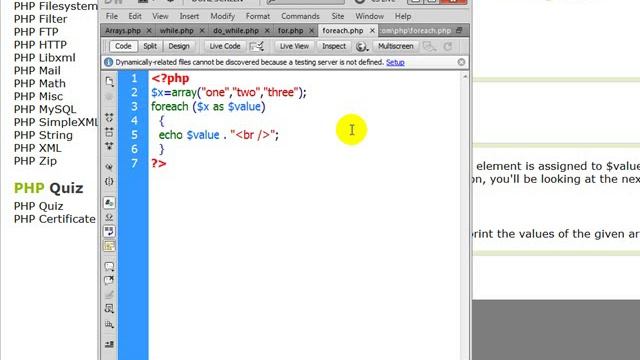Click the Collapse Selection icon
The width and height of the screenshot is (640, 360).
(109, 132)
